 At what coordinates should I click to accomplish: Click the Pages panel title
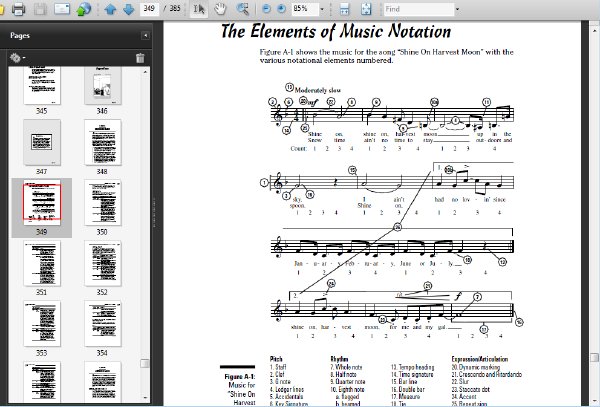[20, 35]
